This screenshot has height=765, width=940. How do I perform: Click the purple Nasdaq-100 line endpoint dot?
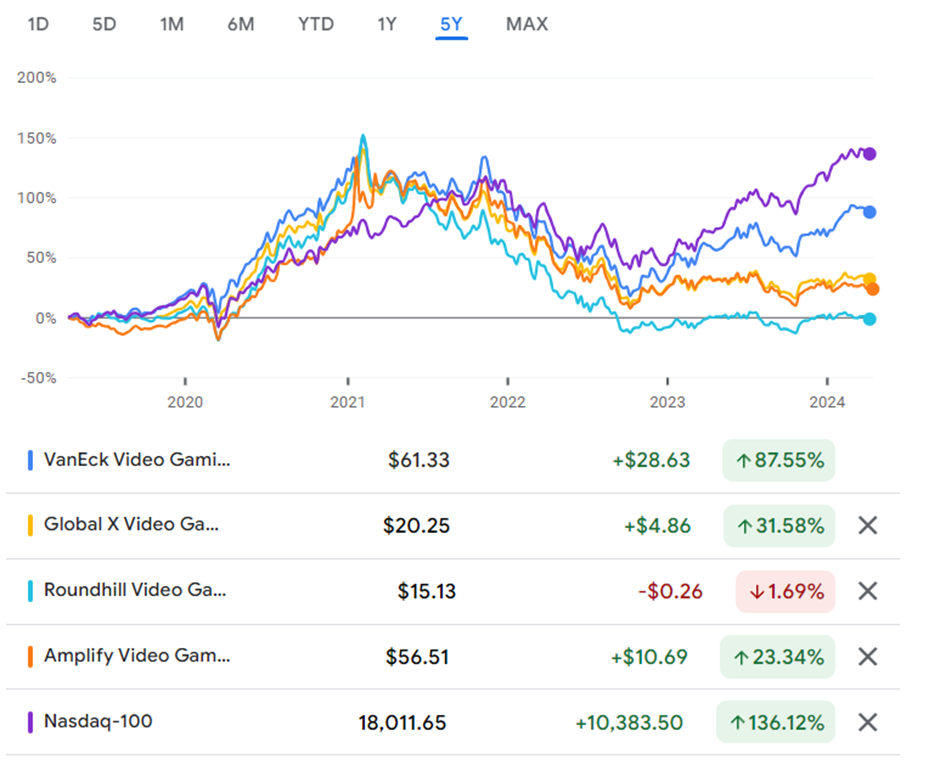coord(870,154)
